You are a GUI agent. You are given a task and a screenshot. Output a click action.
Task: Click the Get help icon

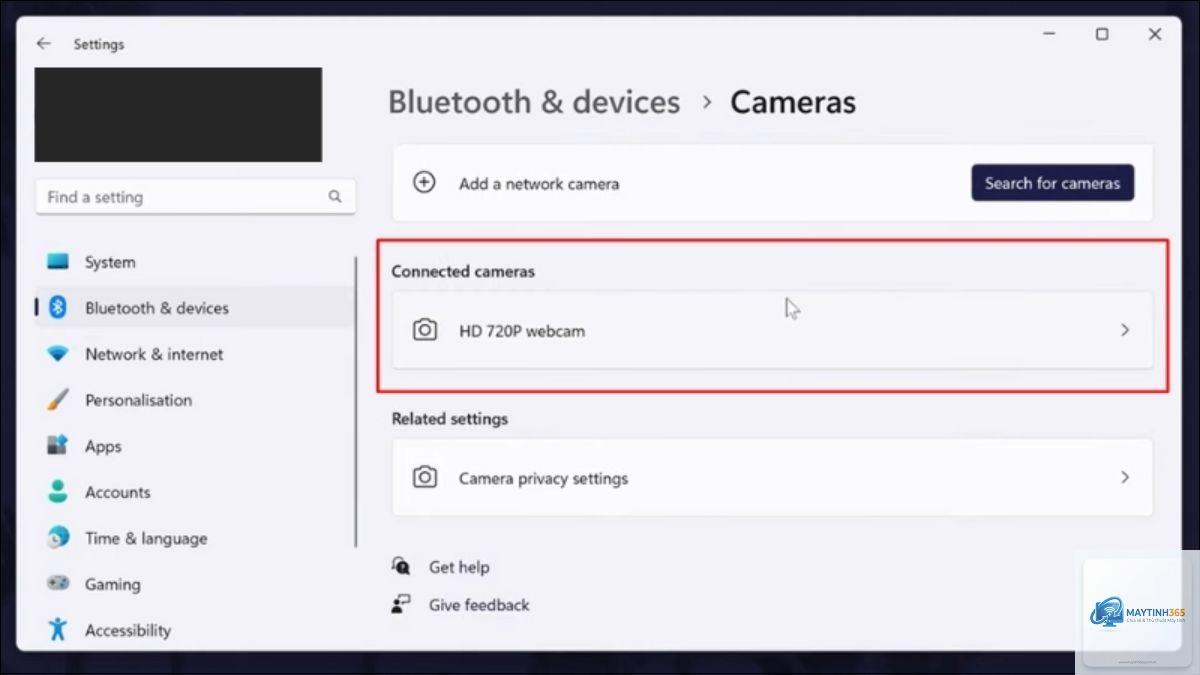click(x=401, y=567)
